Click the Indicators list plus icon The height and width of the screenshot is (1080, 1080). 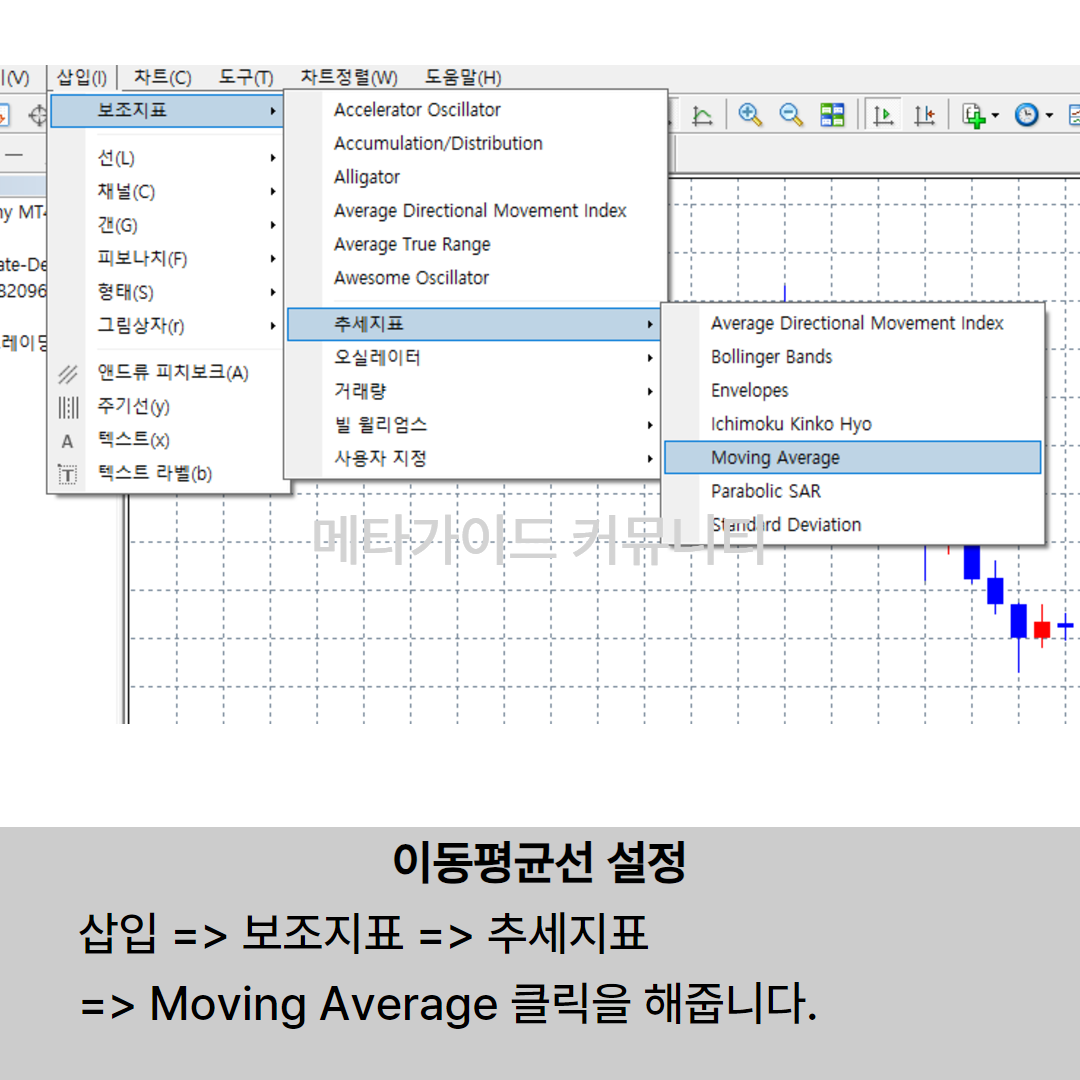[x=973, y=116]
